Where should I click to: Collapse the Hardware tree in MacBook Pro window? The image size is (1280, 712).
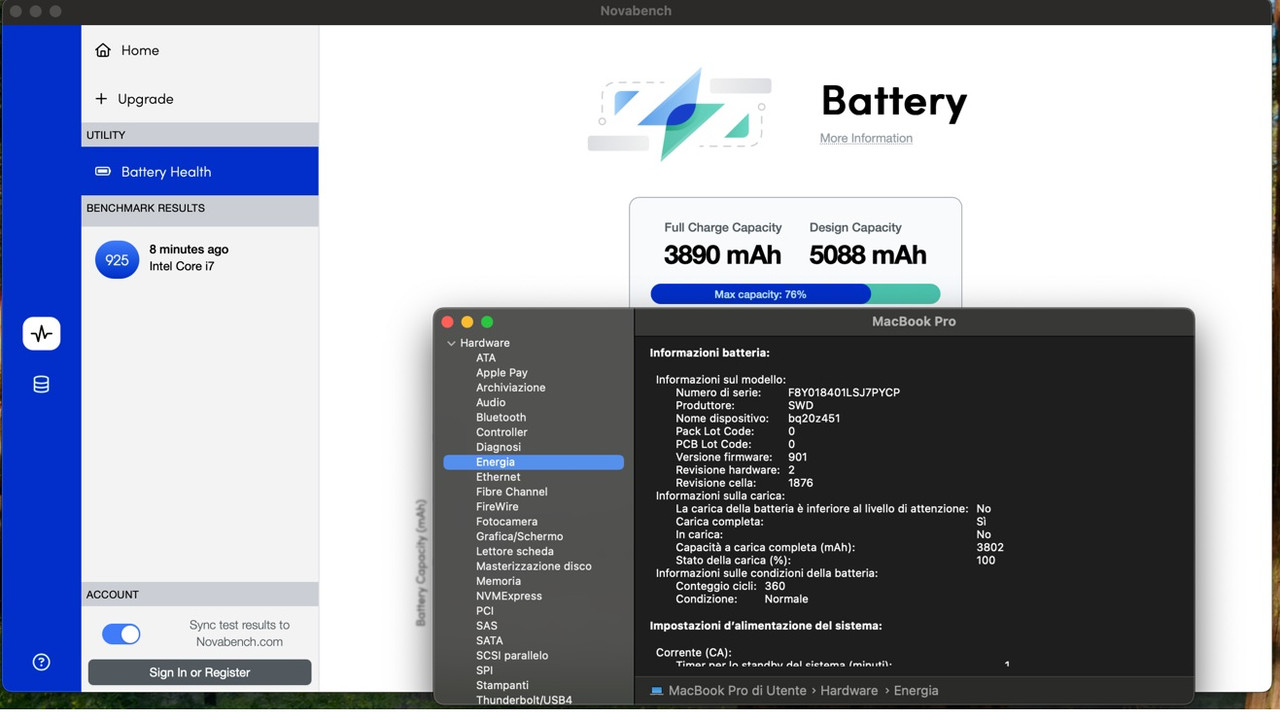click(451, 343)
